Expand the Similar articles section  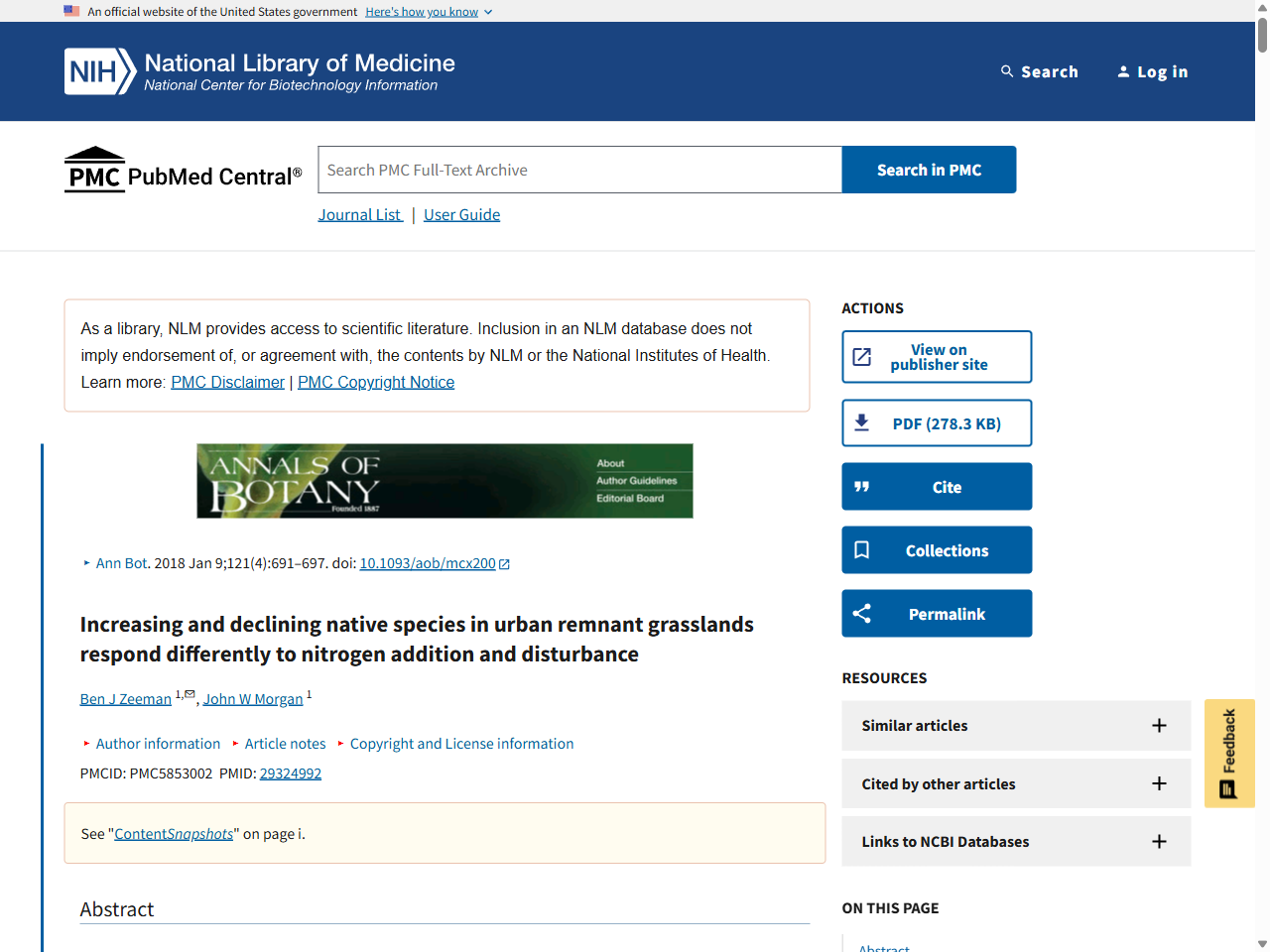[x=1159, y=725]
